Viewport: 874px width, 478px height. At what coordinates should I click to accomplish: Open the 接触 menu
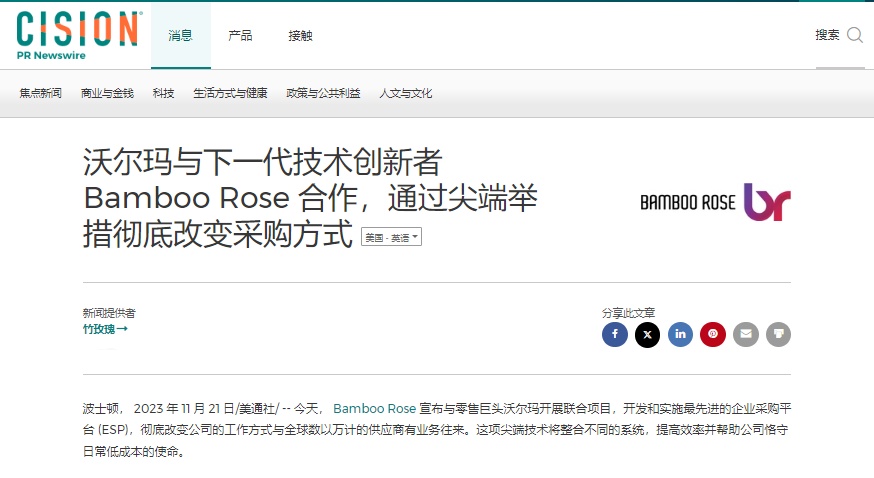[300, 36]
